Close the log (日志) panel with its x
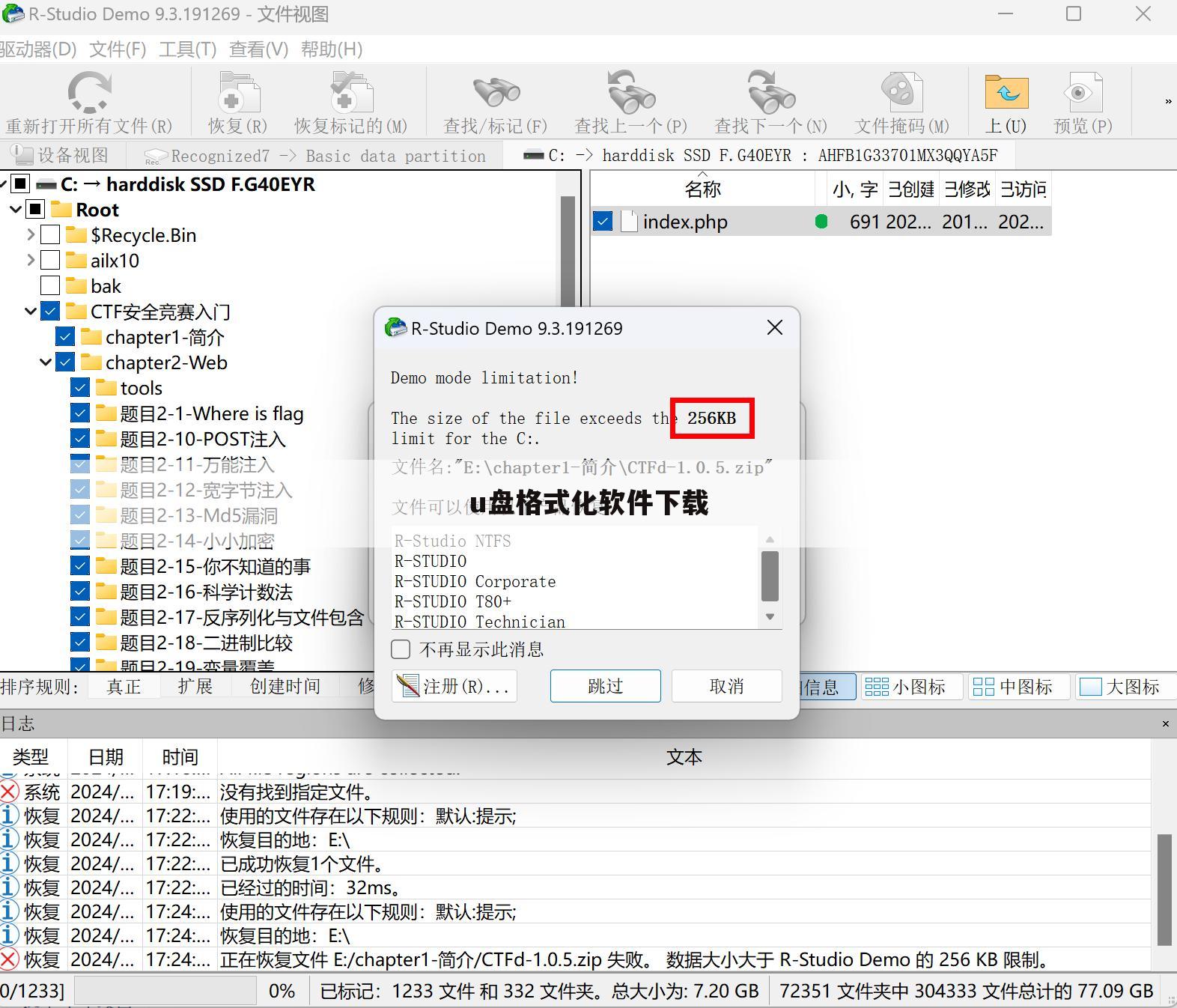This screenshot has width=1177, height=1008. tap(1165, 723)
